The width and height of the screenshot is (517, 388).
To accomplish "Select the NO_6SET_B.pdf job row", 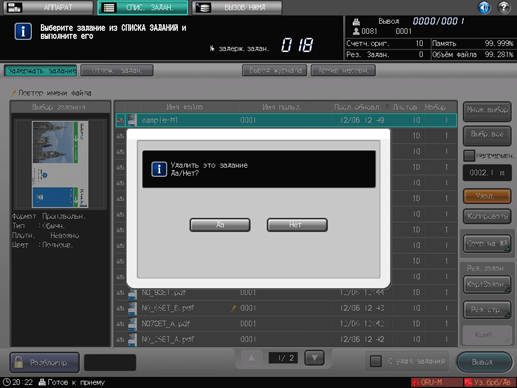I will point(286,308).
